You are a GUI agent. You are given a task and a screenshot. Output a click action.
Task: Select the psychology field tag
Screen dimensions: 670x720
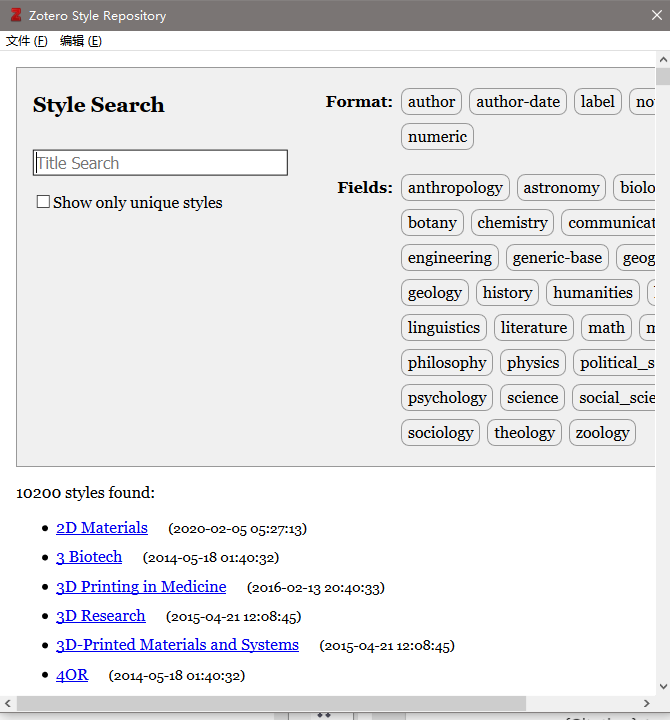click(447, 397)
